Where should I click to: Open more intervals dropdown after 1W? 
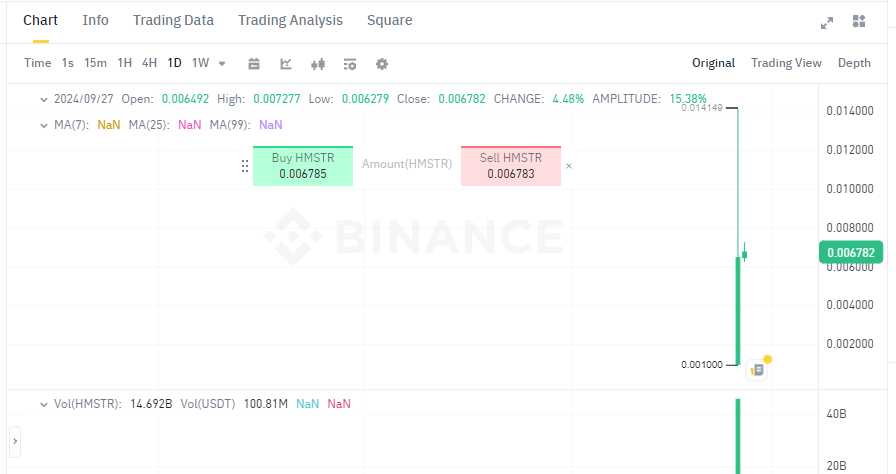tap(222, 63)
